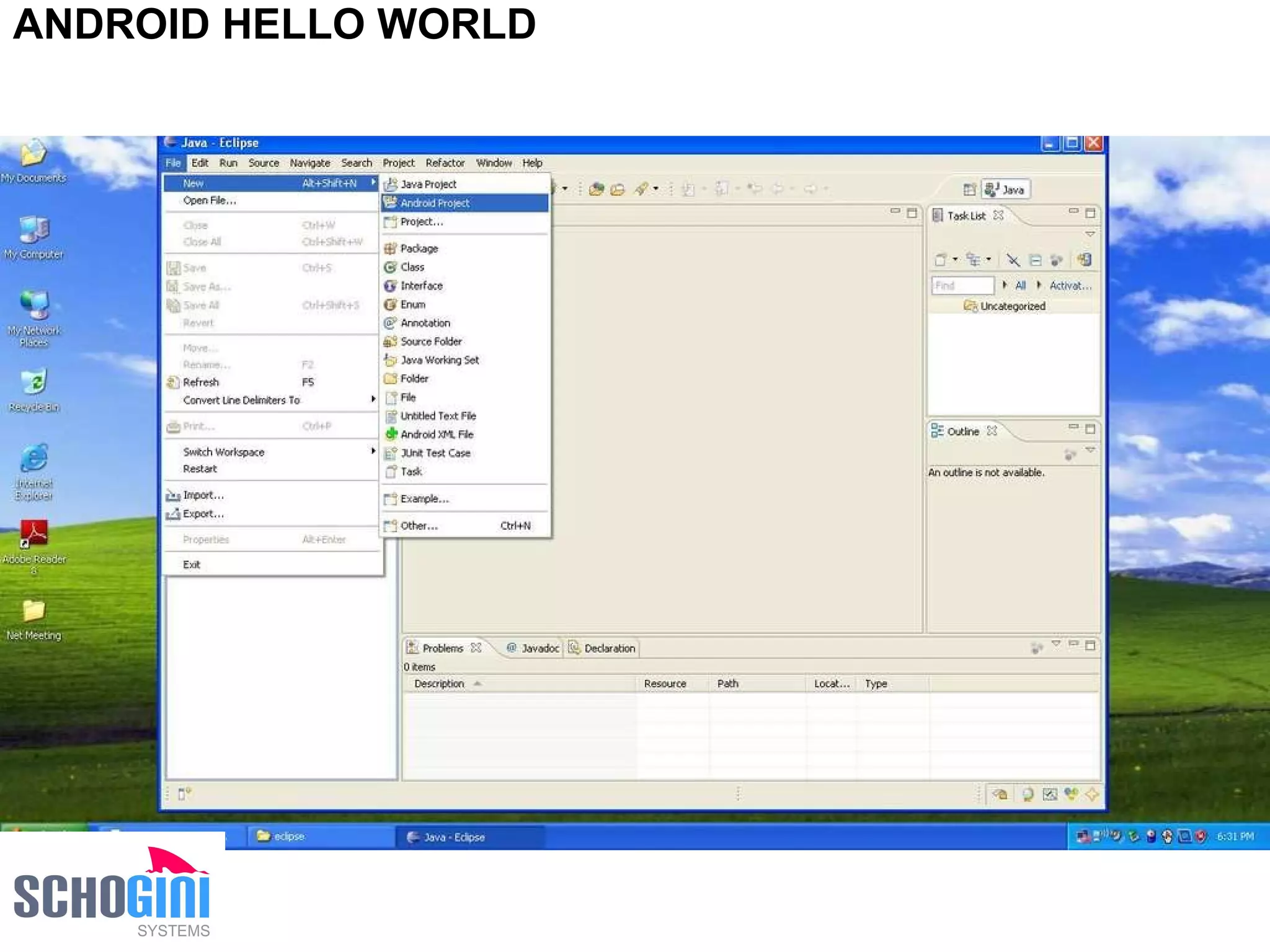Open Internet Explorer desktop icon
This screenshot has height=952, width=1270.
click(34, 472)
